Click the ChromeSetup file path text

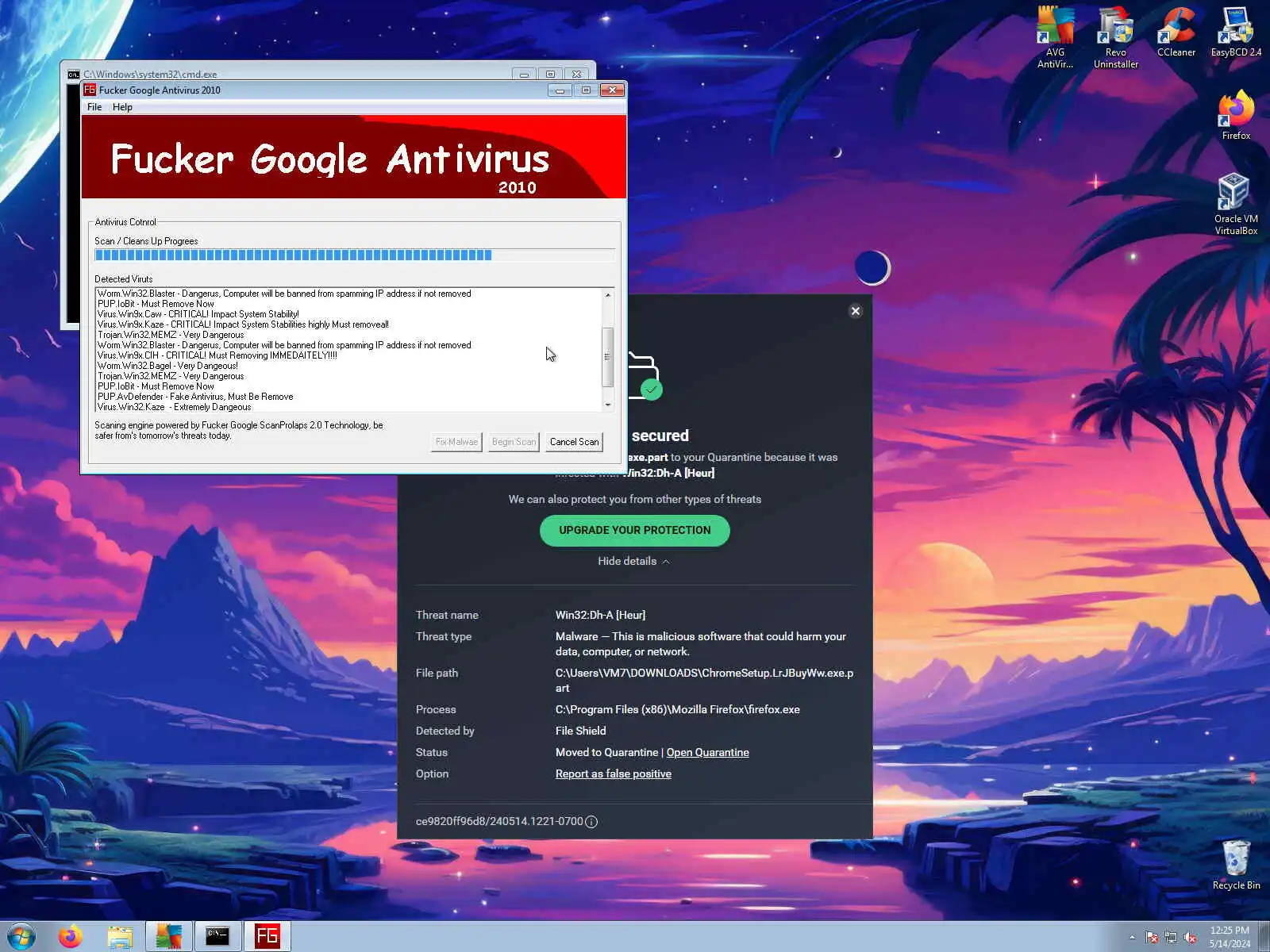tap(704, 681)
